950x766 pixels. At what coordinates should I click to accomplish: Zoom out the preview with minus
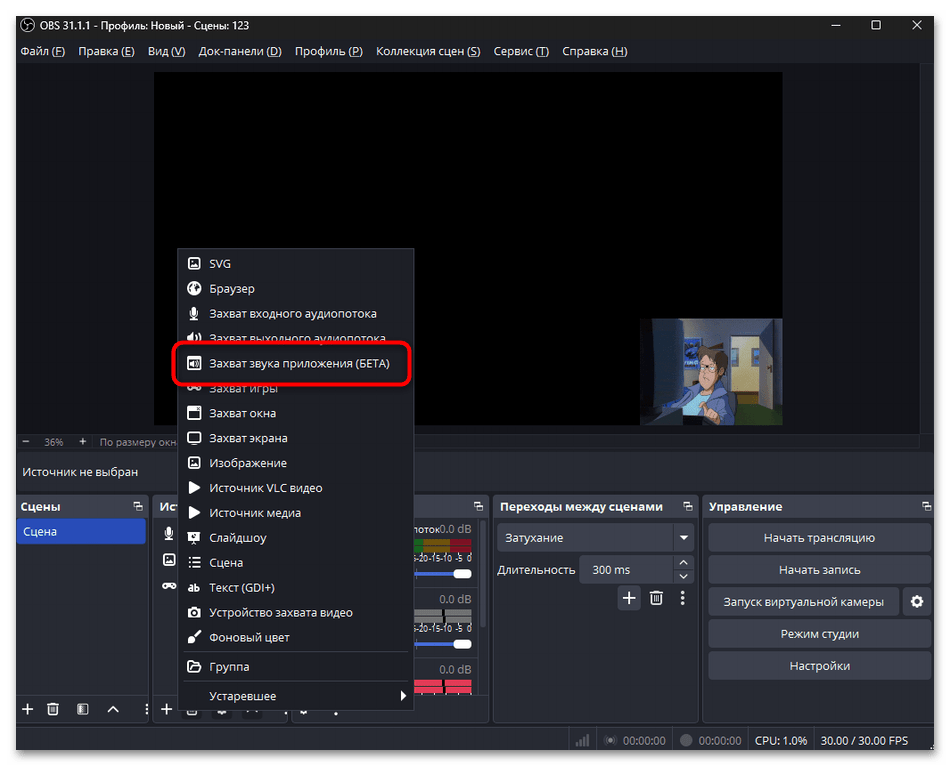tap(25, 442)
